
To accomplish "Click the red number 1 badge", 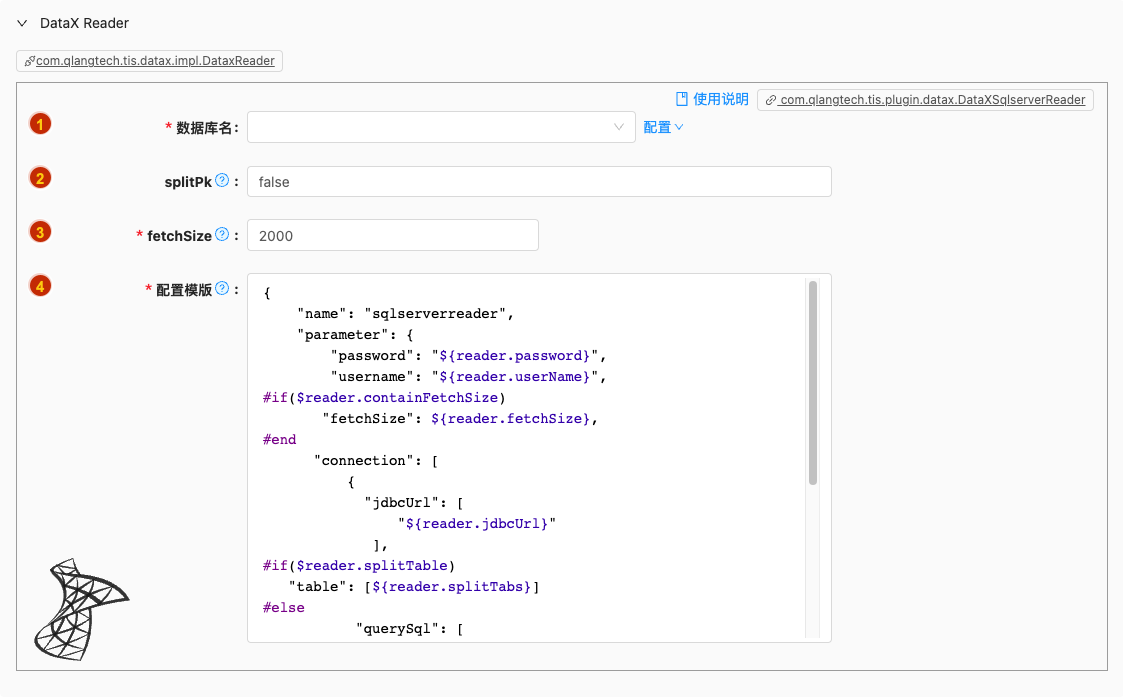I will coord(40,124).
